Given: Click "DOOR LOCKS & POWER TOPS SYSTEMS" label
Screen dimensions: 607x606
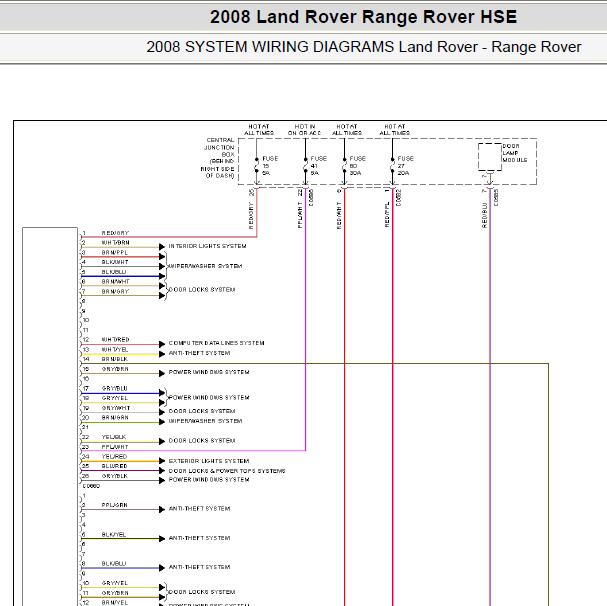Looking at the screenshot, I should click(x=227, y=471).
